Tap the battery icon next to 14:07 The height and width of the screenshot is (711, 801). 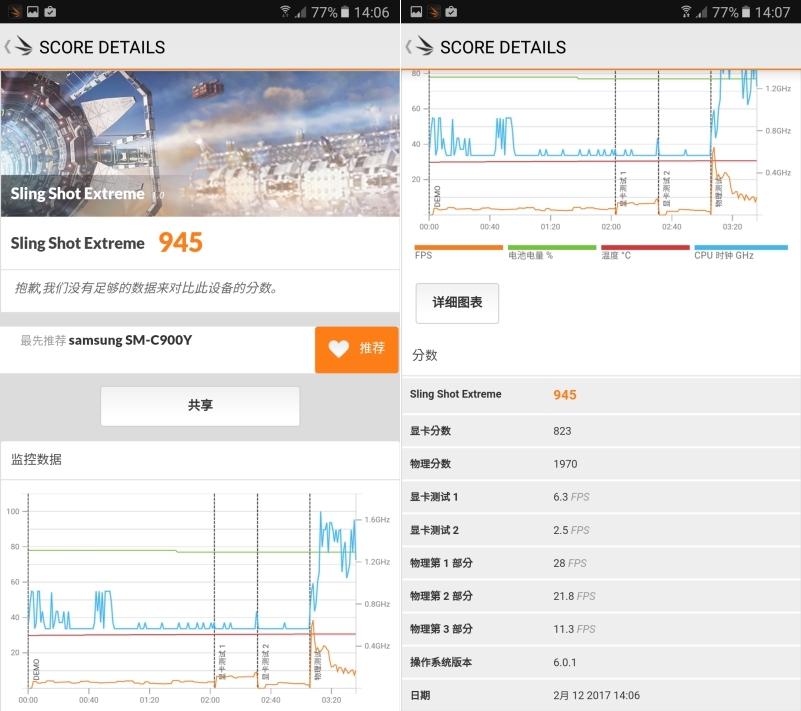click(x=746, y=12)
